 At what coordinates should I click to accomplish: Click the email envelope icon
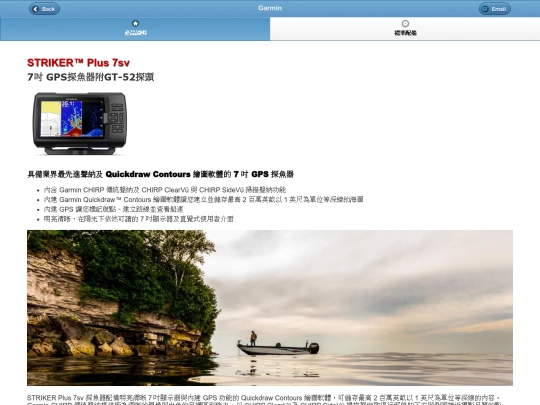[485, 9]
